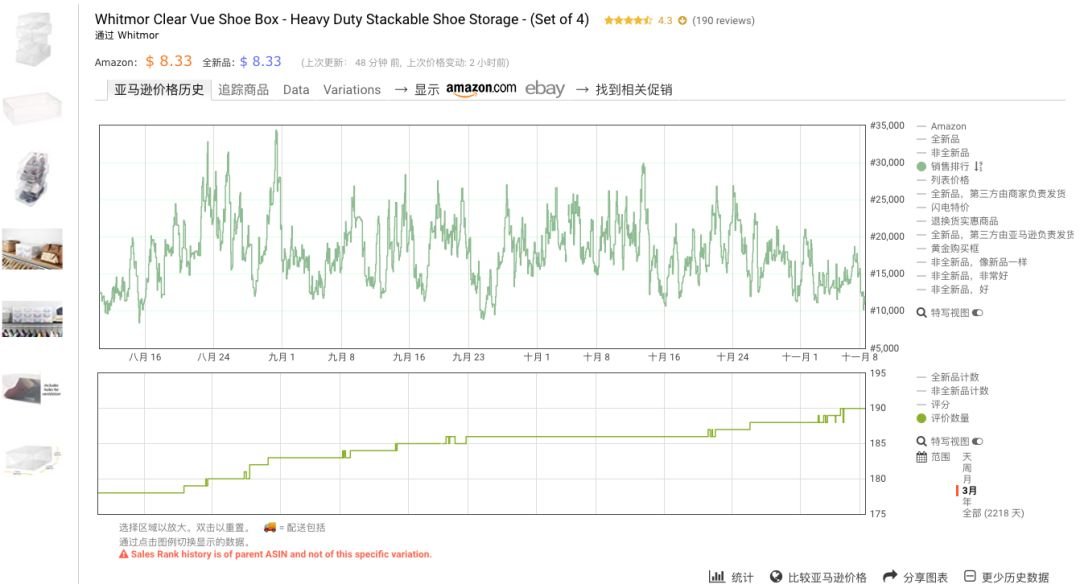Click the 找到相关促销 link
The width and height of the screenshot is (1080, 584).
tap(634, 90)
